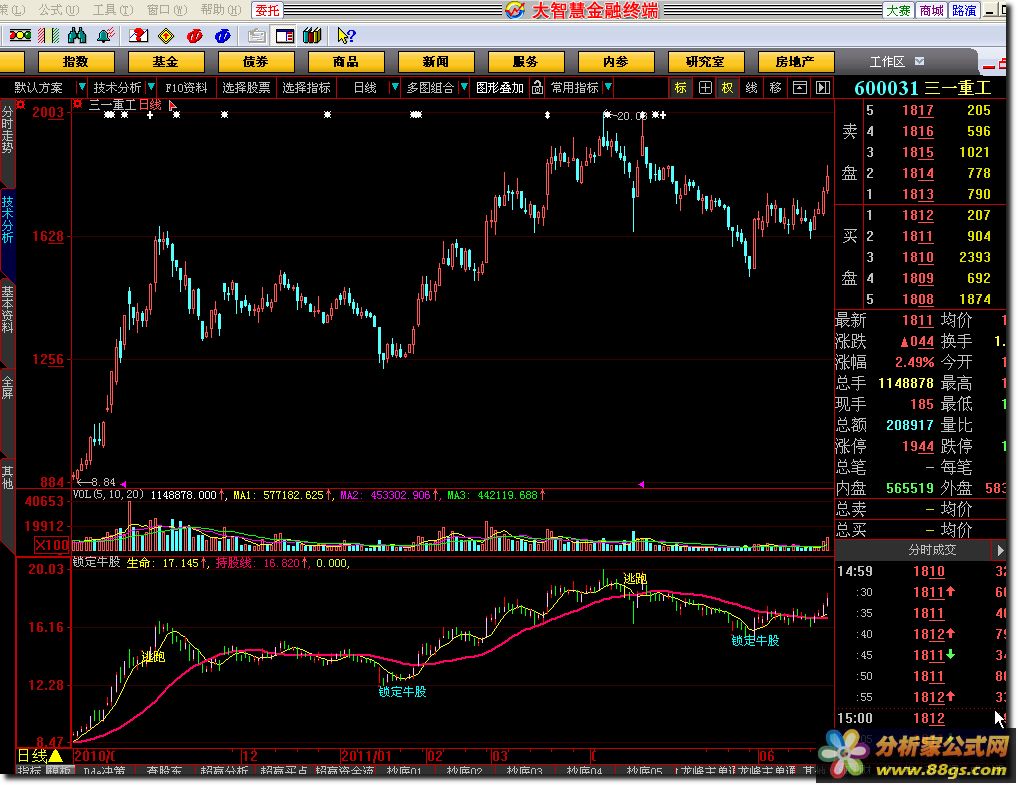Click the ×100 volume scale box
1018x785 pixels.
[51, 545]
